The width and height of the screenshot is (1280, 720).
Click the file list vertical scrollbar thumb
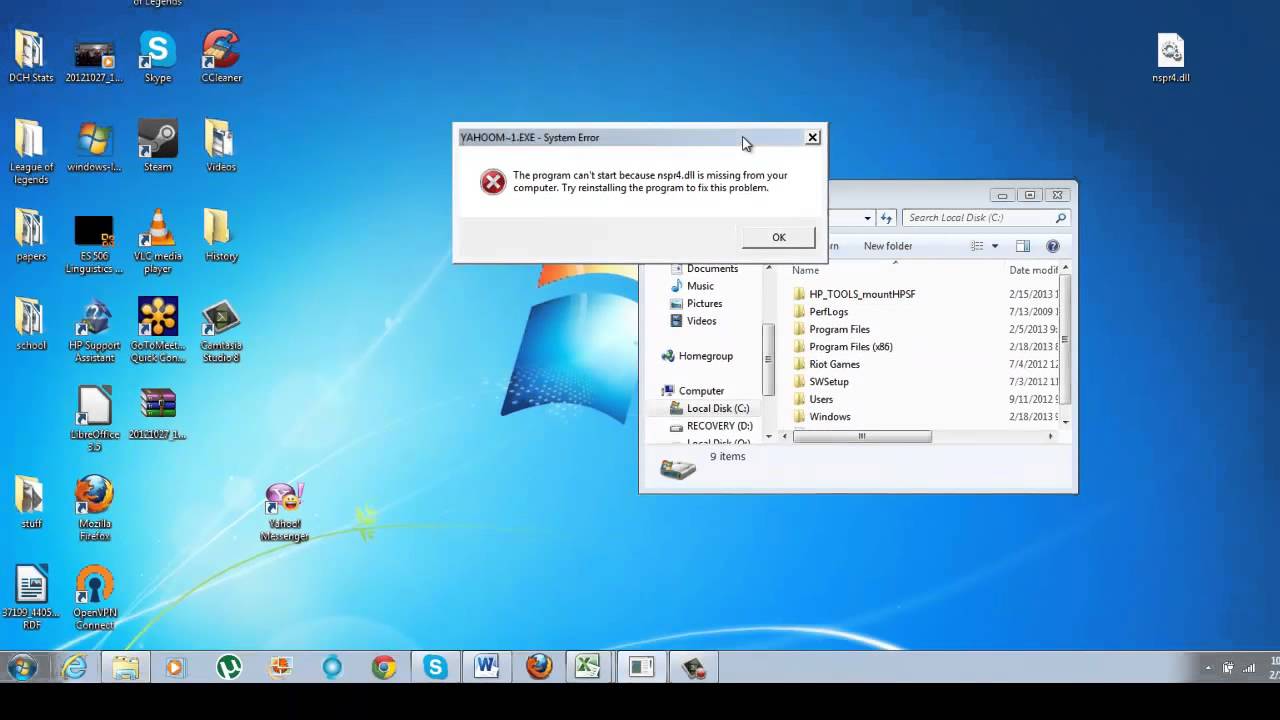tap(1065, 338)
